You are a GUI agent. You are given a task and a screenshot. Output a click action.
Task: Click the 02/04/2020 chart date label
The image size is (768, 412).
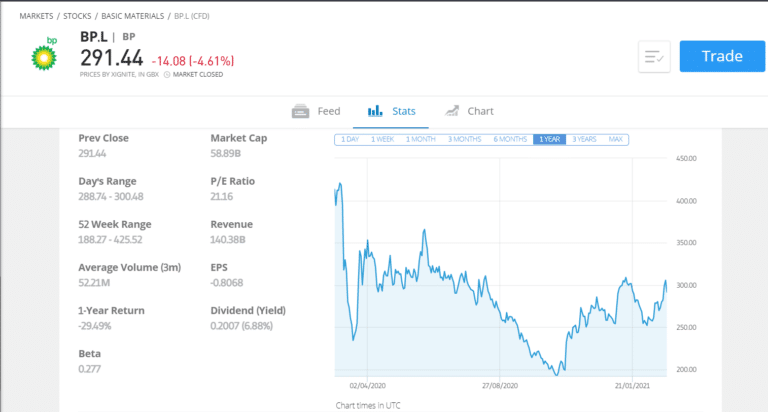tap(367, 386)
